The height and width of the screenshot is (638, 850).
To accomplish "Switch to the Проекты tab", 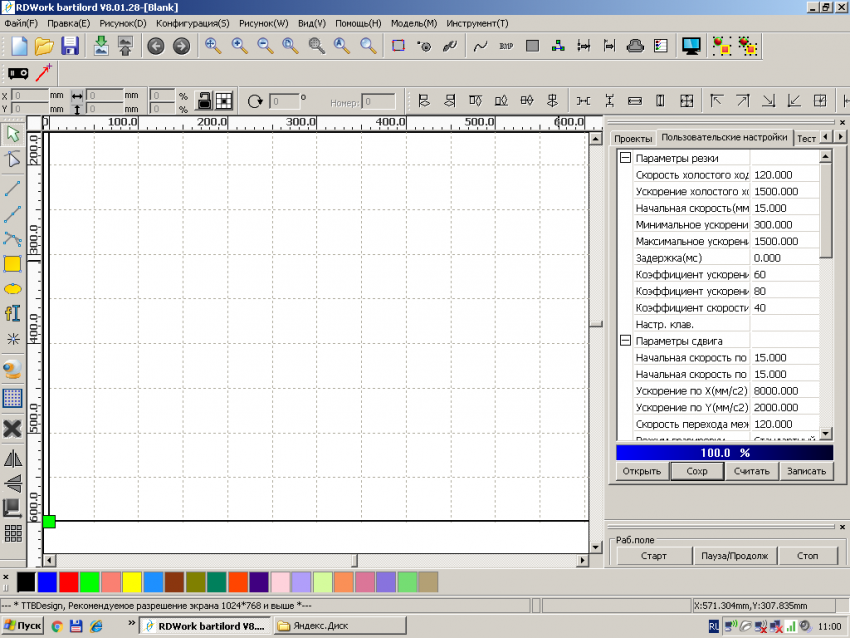I will (633, 138).
